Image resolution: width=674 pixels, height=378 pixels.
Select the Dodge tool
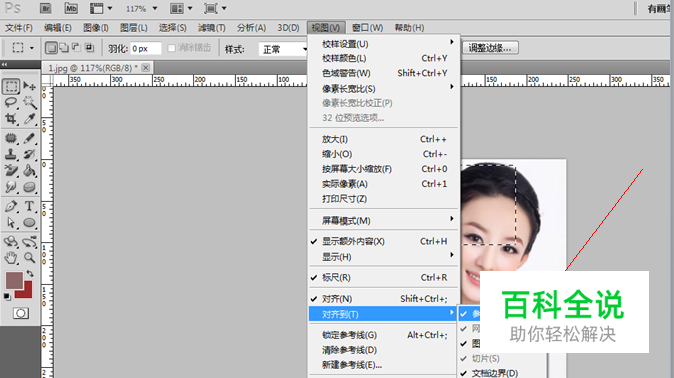(x=11, y=187)
